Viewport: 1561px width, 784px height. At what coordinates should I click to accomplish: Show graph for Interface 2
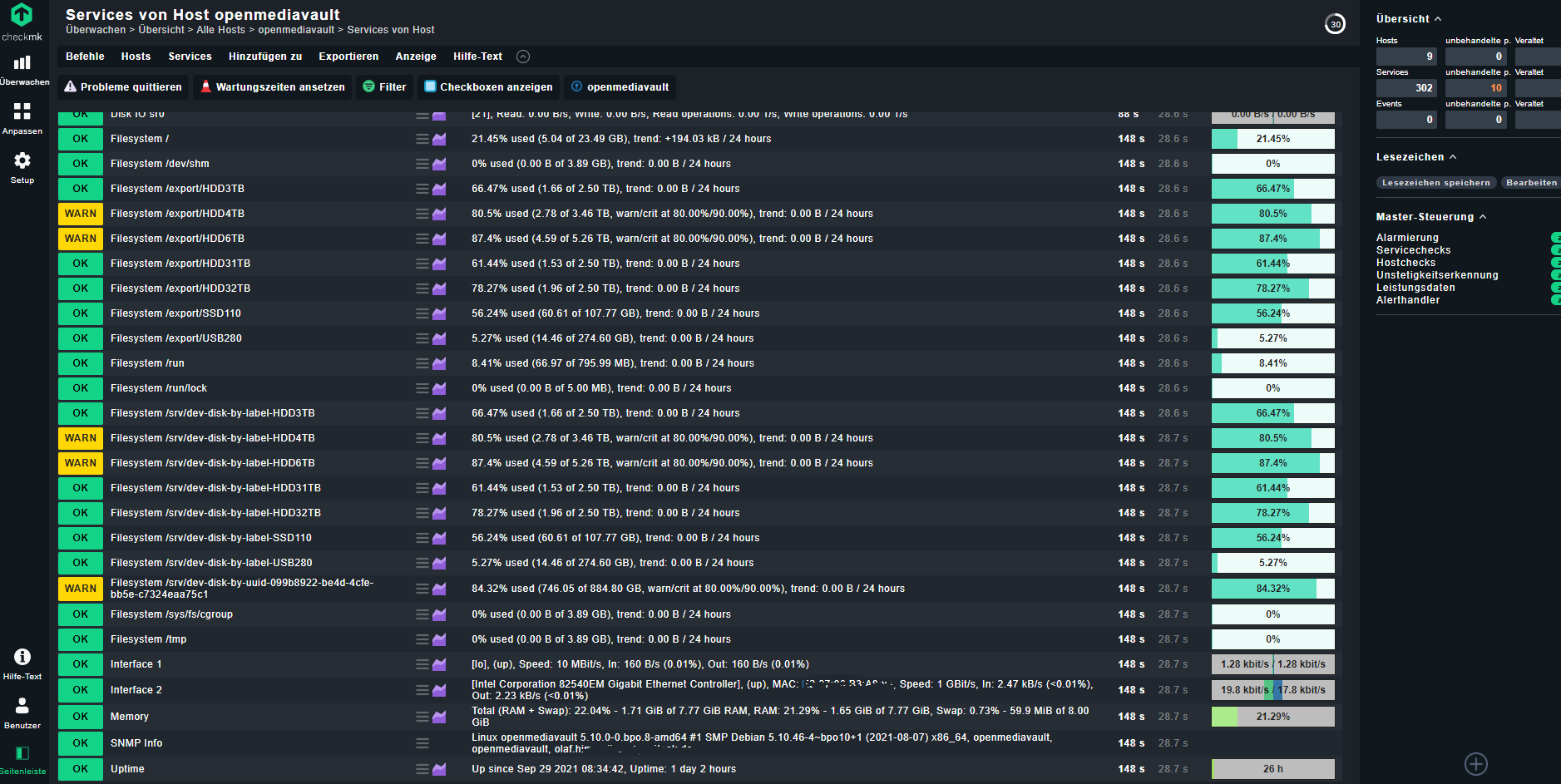pyautogui.click(x=439, y=690)
